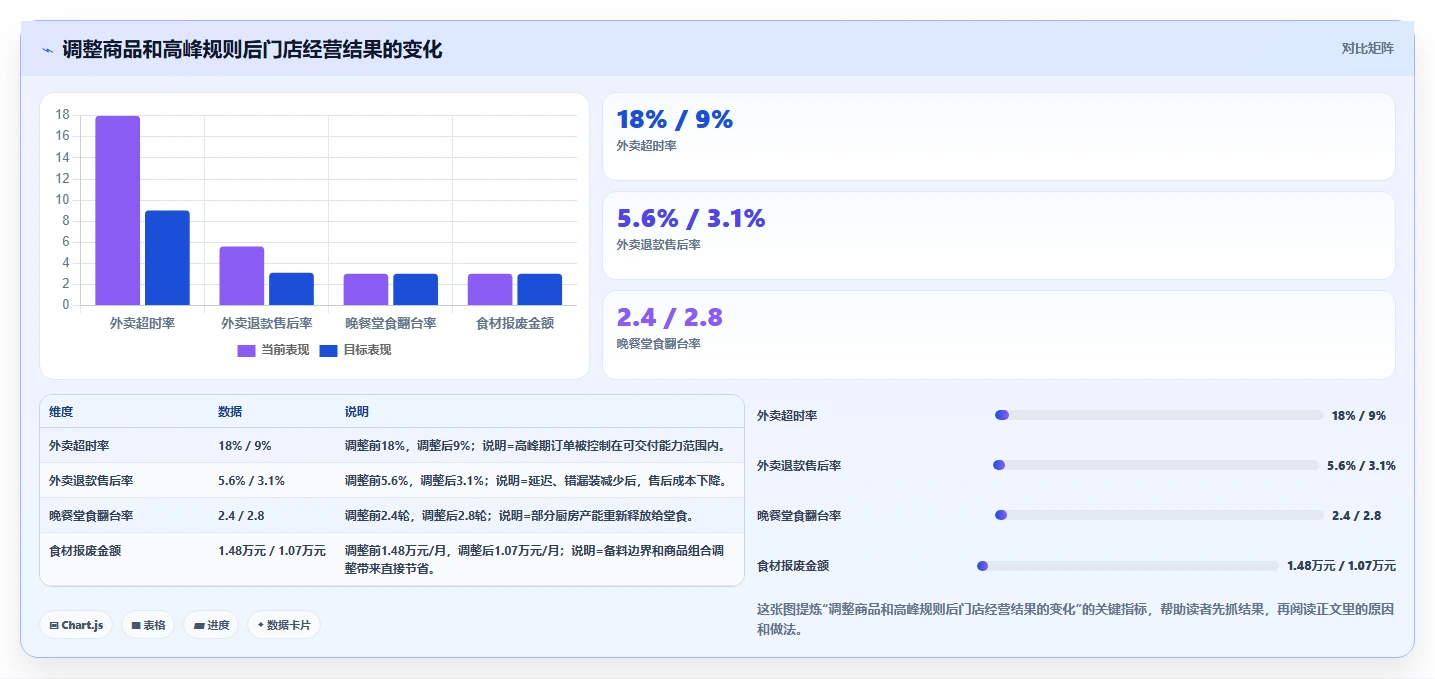The height and width of the screenshot is (679, 1435).
Task: Click the 数据 column header
Action: 230,412
